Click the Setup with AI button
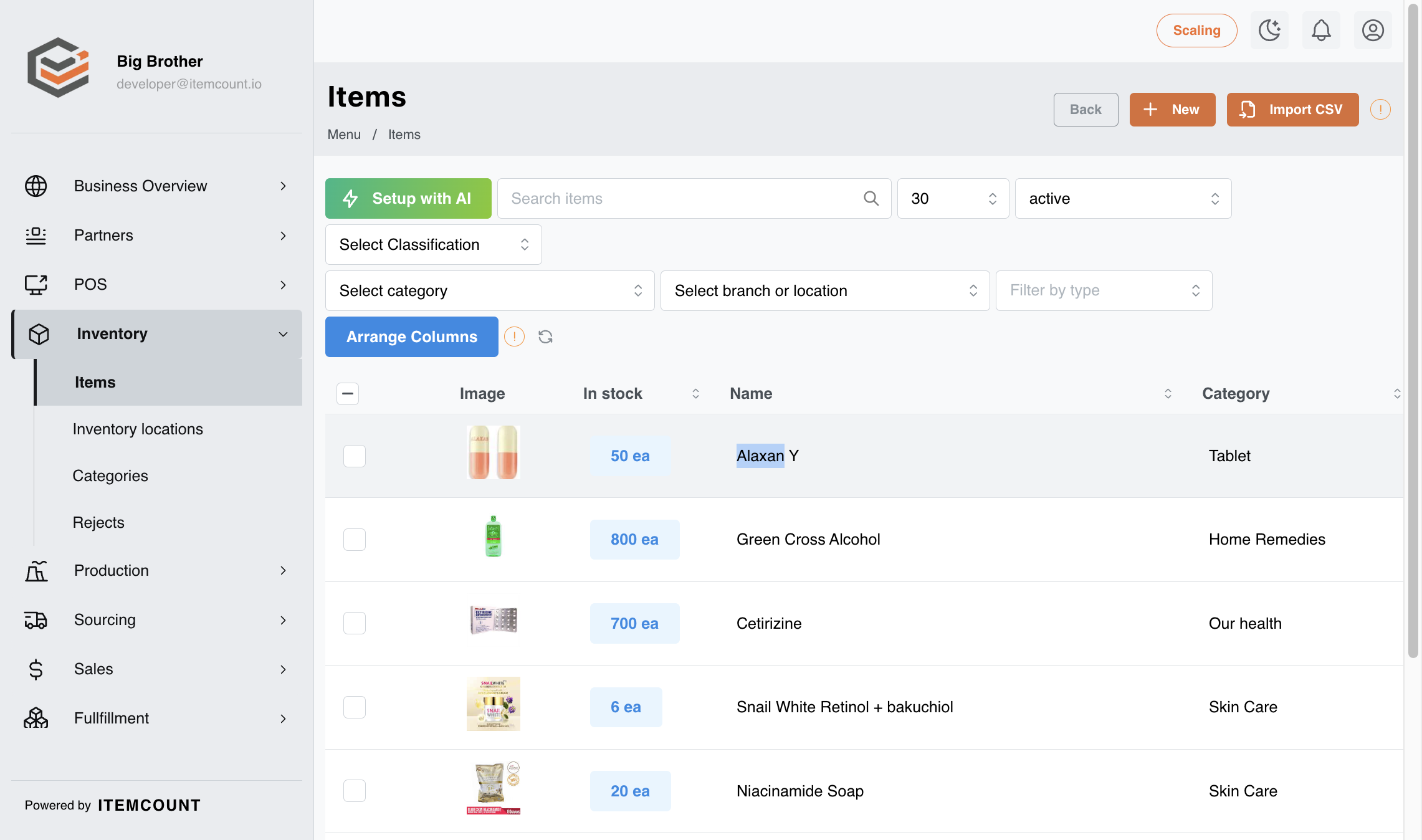Screen dimensions: 1422x840 pos(408,198)
